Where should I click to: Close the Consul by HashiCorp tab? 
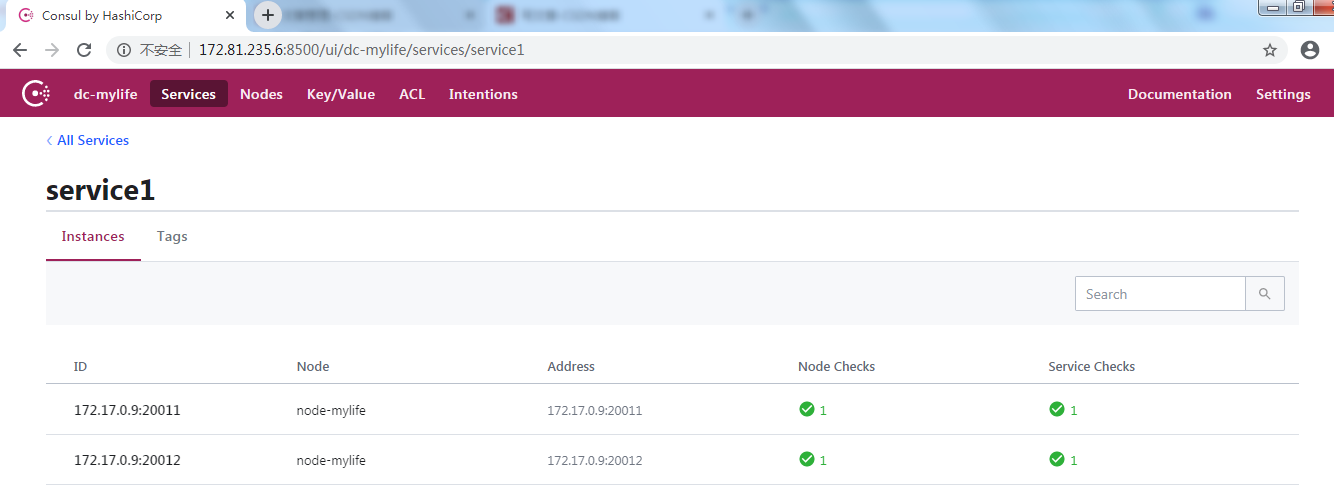pos(231,16)
